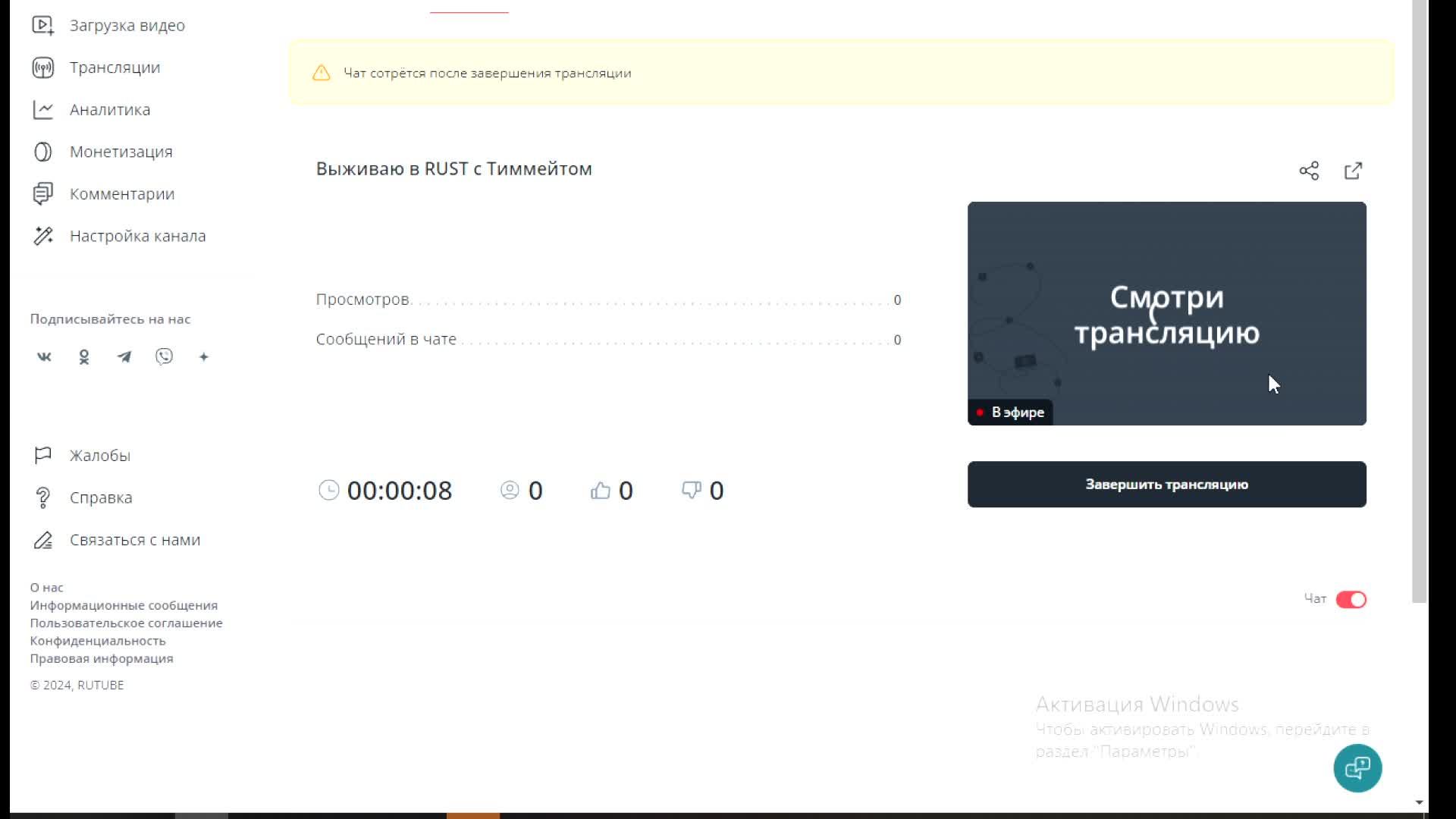The width and height of the screenshot is (1456, 819).
Task: Click the Жалобы flag icon
Action: pos(43,455)
